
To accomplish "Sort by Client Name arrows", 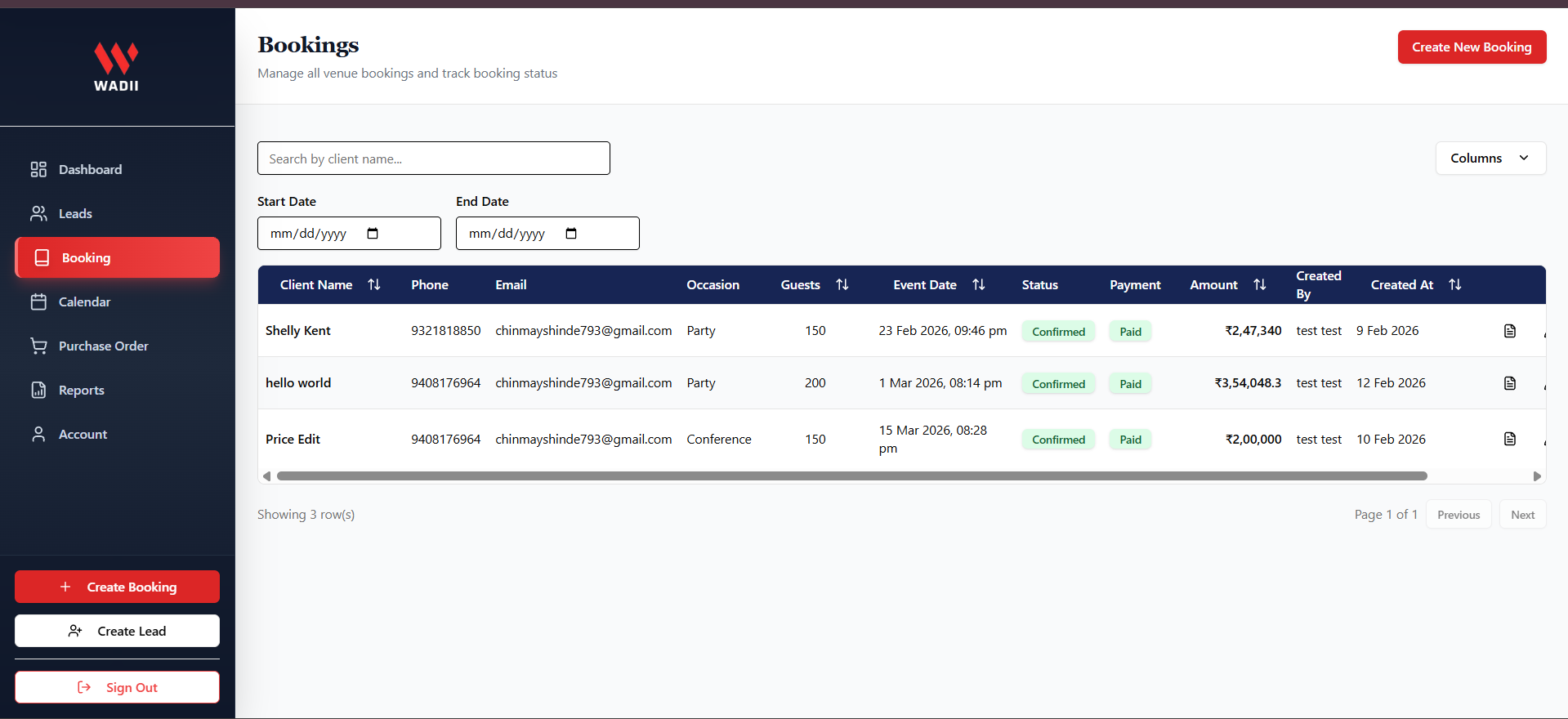I will coord(374,284).
